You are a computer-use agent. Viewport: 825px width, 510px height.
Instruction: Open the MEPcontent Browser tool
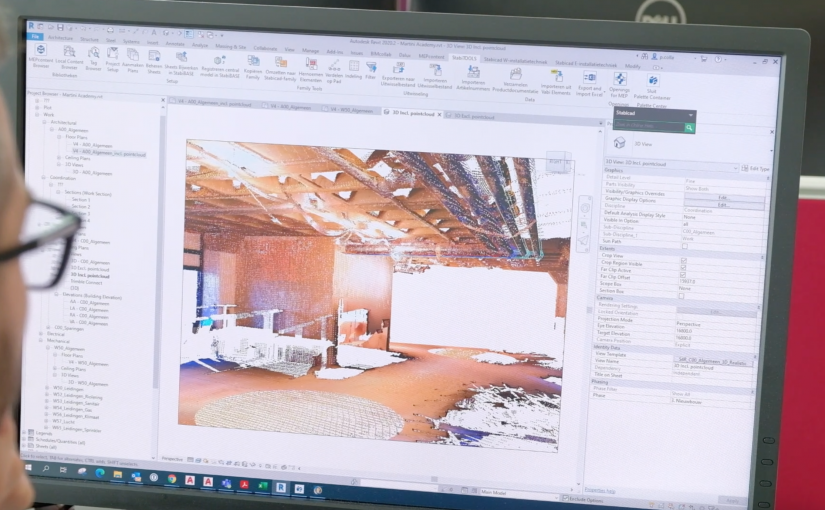tap(41, 56)
